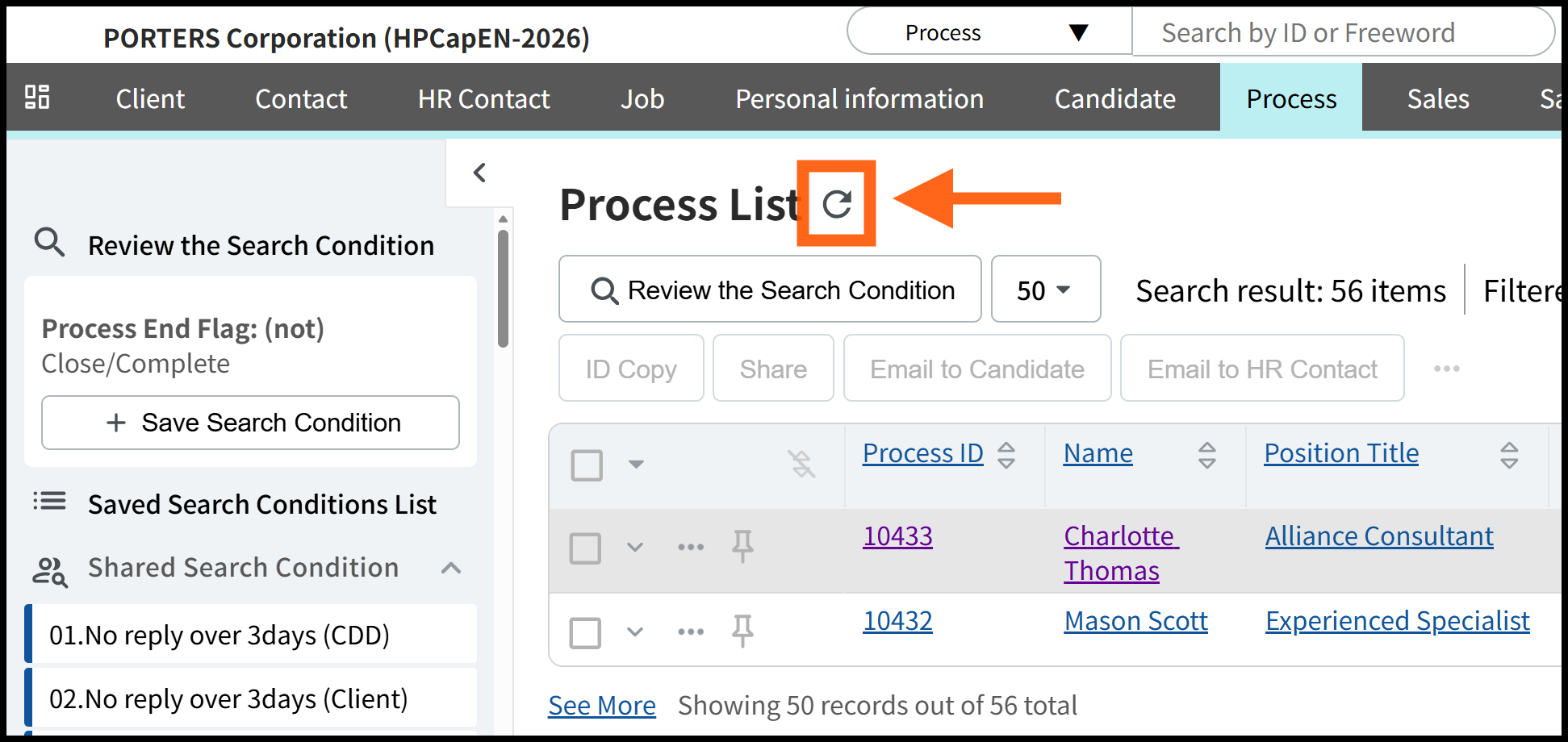
Task: Open the Job tab
Action: click(x=642, y=98)
